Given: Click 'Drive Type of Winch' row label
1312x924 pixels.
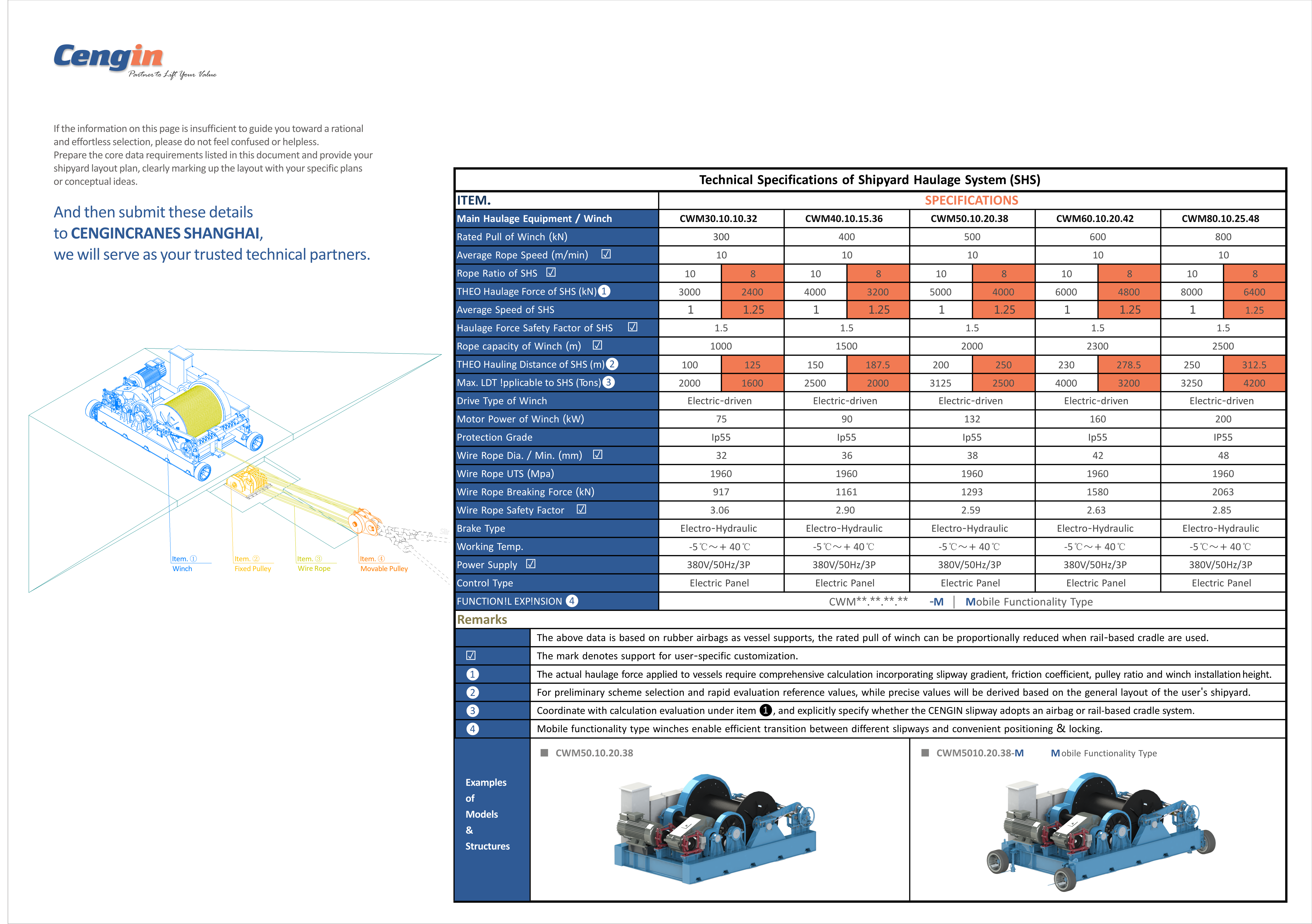Looking at the screenshot, I should pos(502,401).
